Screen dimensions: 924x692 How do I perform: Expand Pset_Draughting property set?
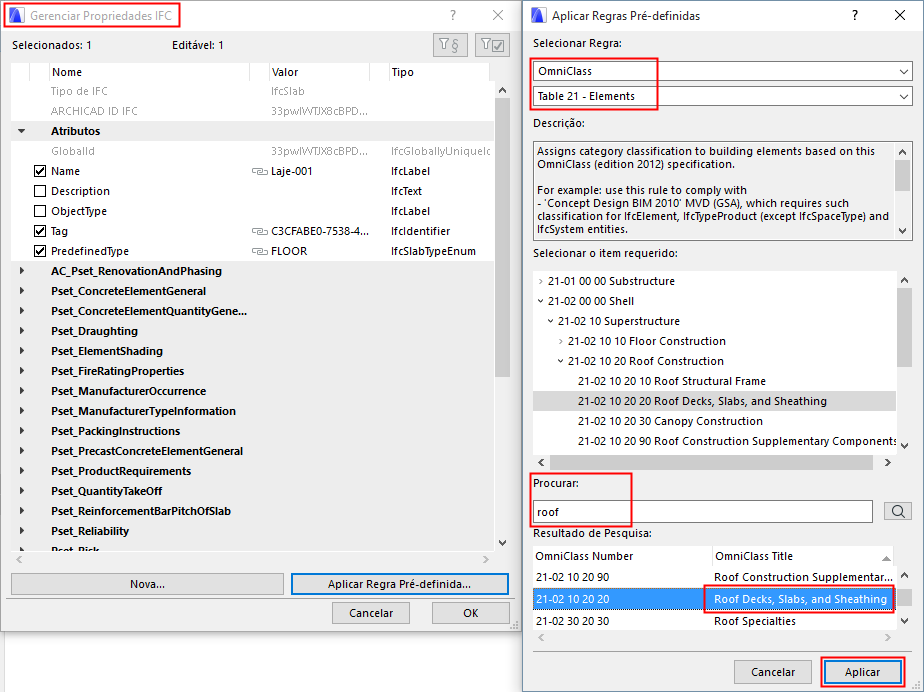click(x=22, y=331)
